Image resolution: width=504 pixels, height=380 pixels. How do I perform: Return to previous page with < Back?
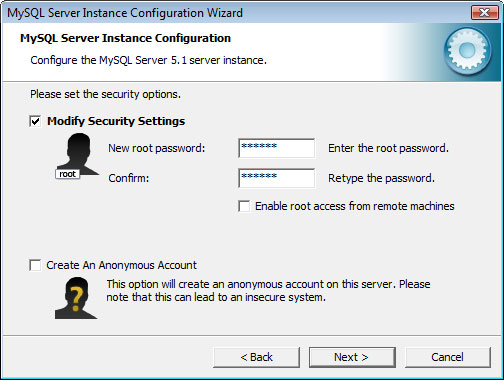click(256, 357)
